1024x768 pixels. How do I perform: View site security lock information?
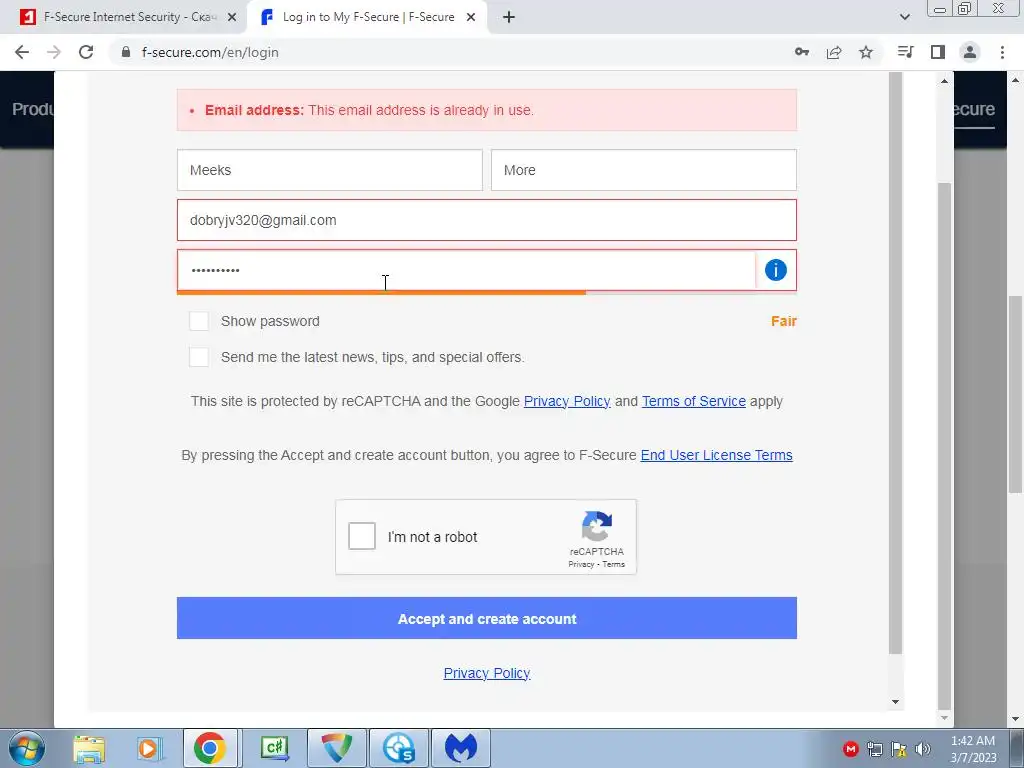point(127,52)
